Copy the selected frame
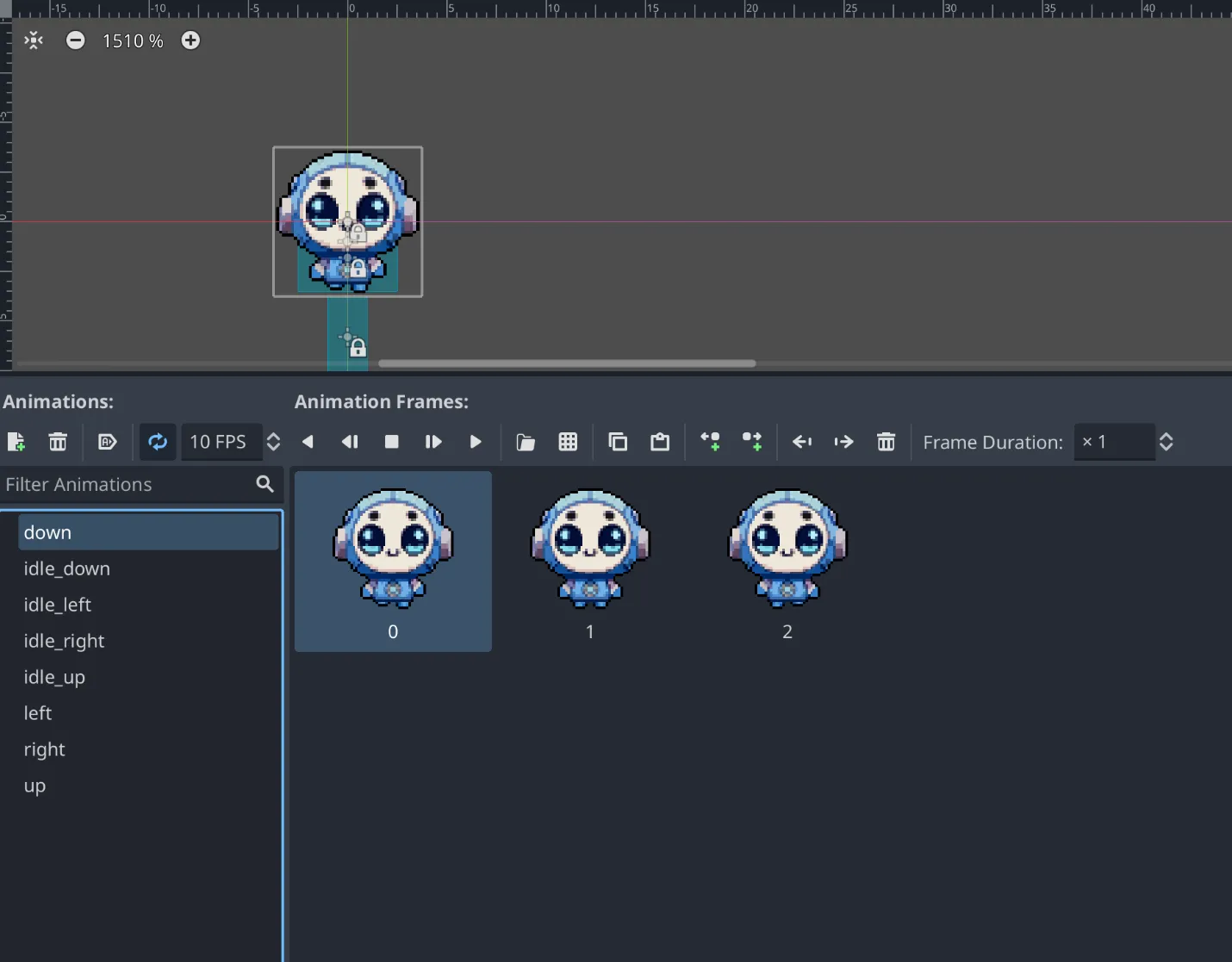Screen dimensions: 1232x962 point(618,442)
